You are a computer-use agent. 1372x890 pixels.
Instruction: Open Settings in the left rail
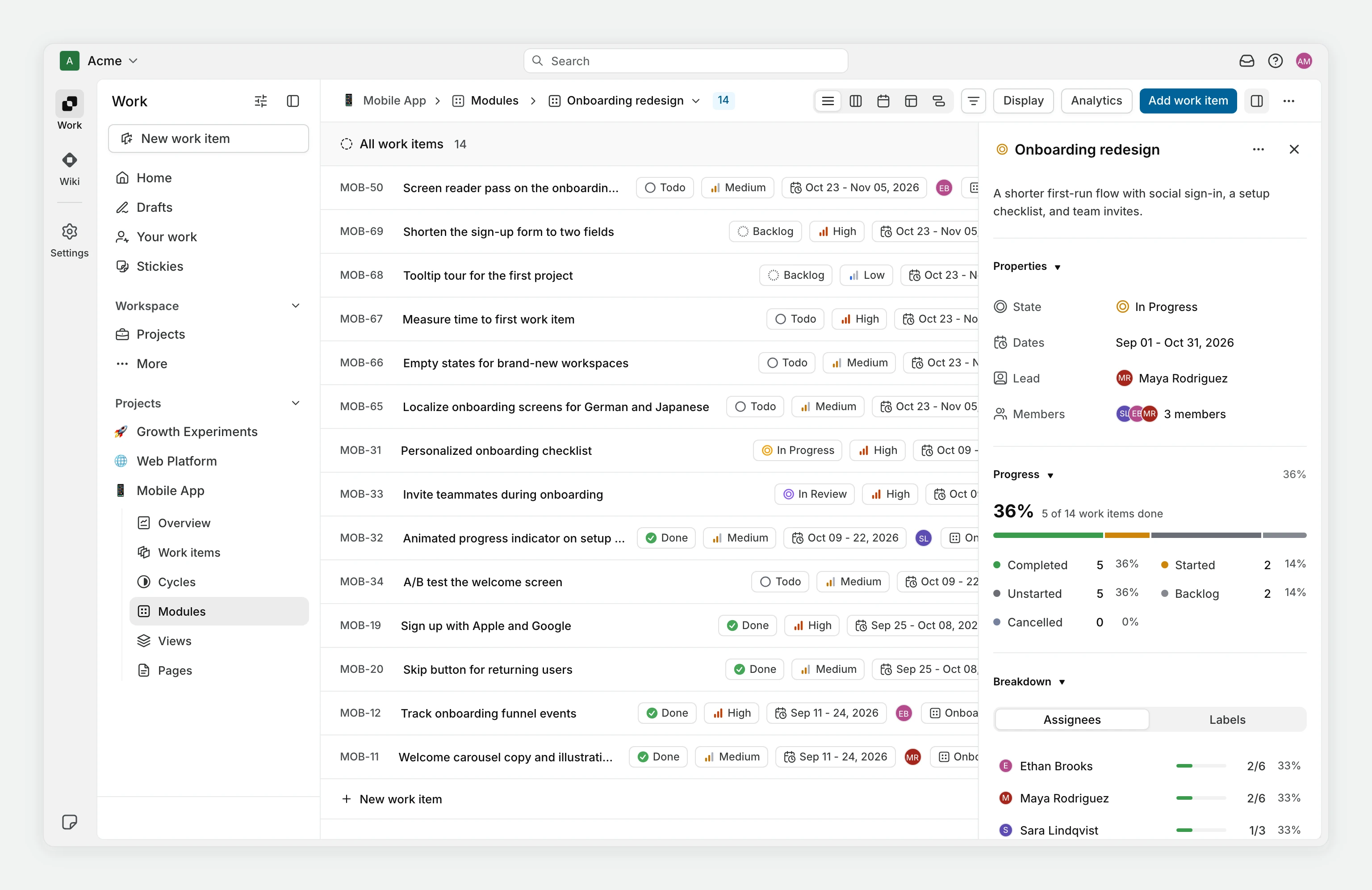tap(69, 240)
